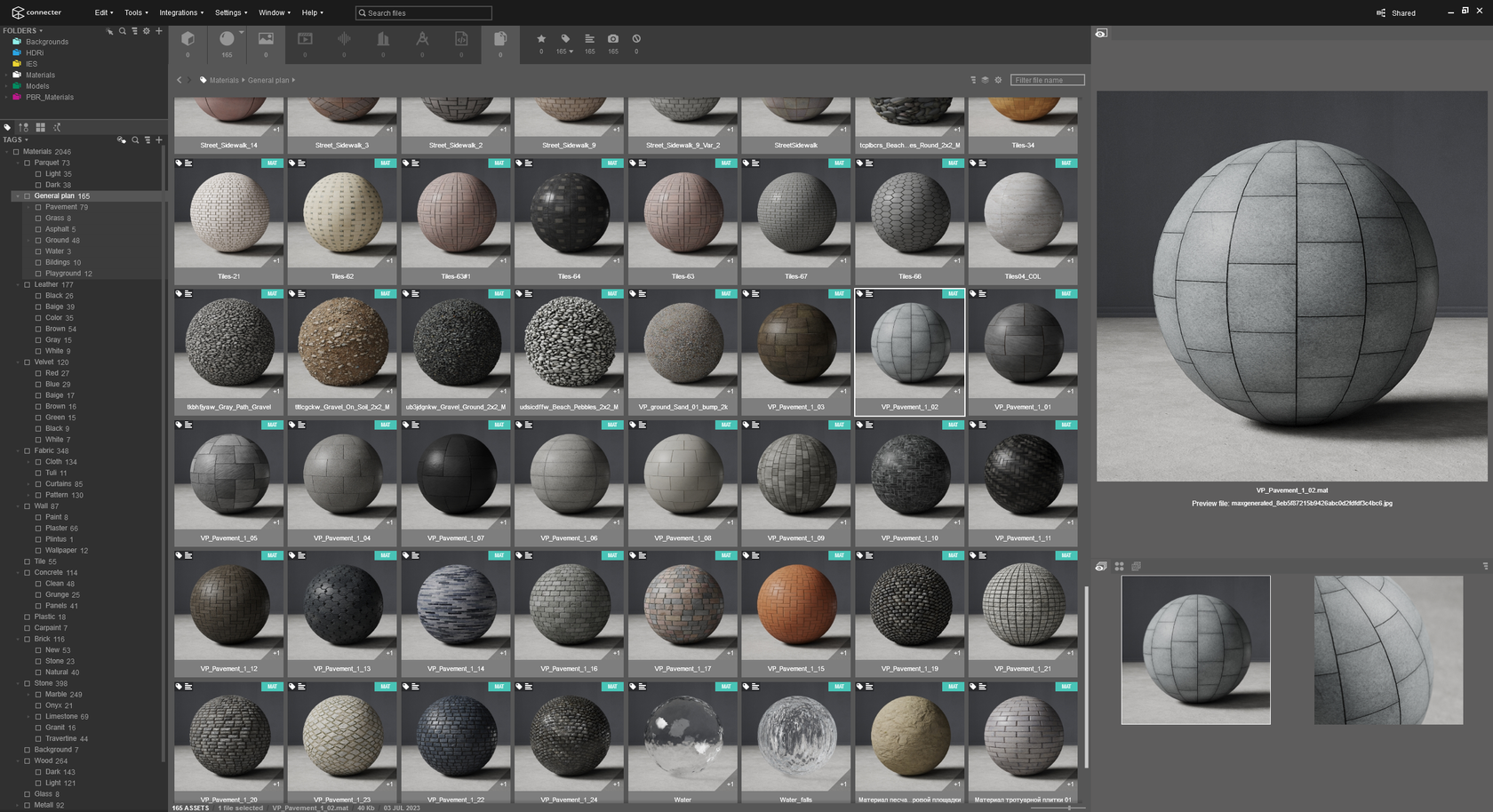
Task: Click the preview eye icon above viewer
Action: pyautogui.click(x=1101, y=34)
